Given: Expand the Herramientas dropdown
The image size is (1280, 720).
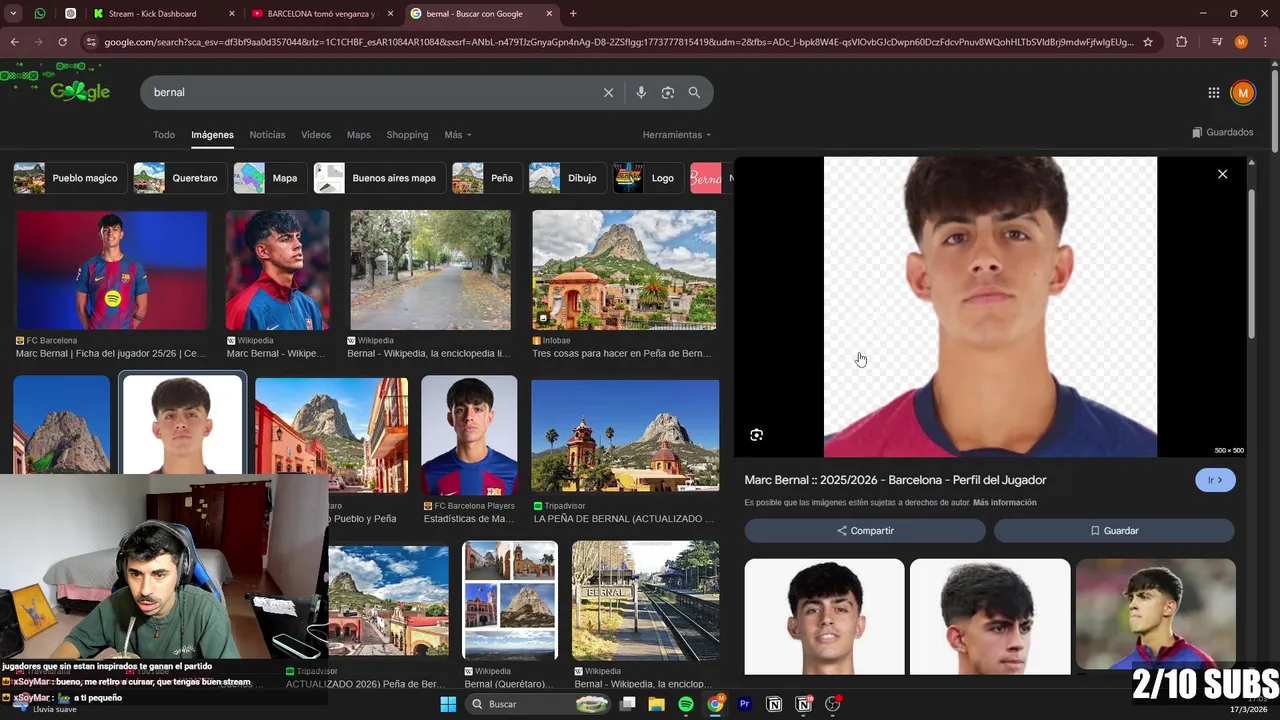Looking at the screenshot, I should pyautogui.click(x=677, y=135).
